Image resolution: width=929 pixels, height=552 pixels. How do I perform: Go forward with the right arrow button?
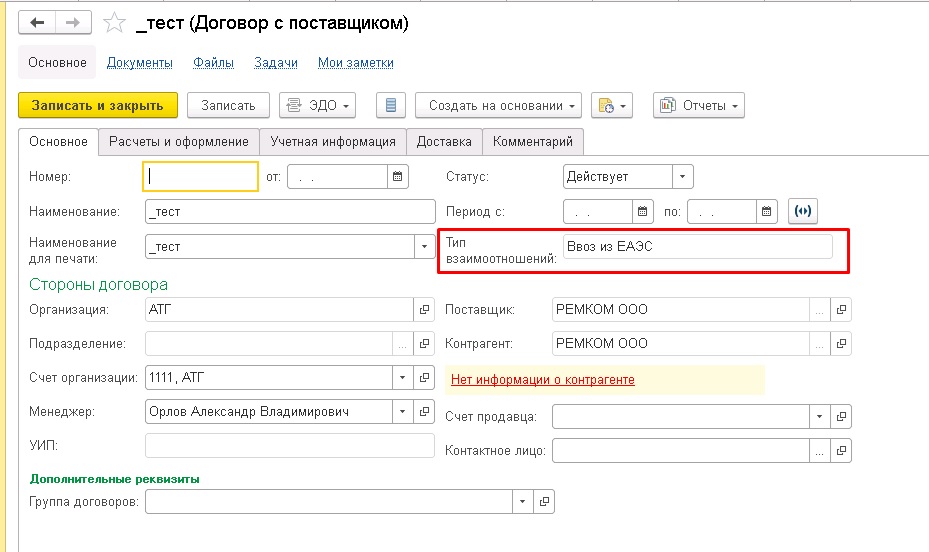[73, 23]
